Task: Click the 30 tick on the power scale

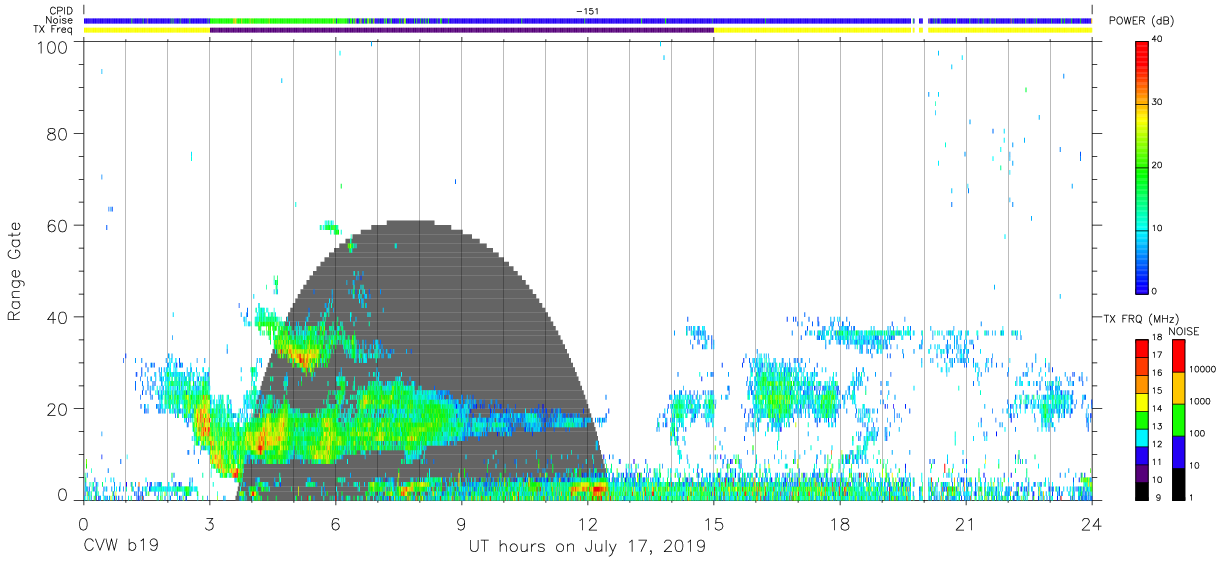Action: (x=1158, y=102)
